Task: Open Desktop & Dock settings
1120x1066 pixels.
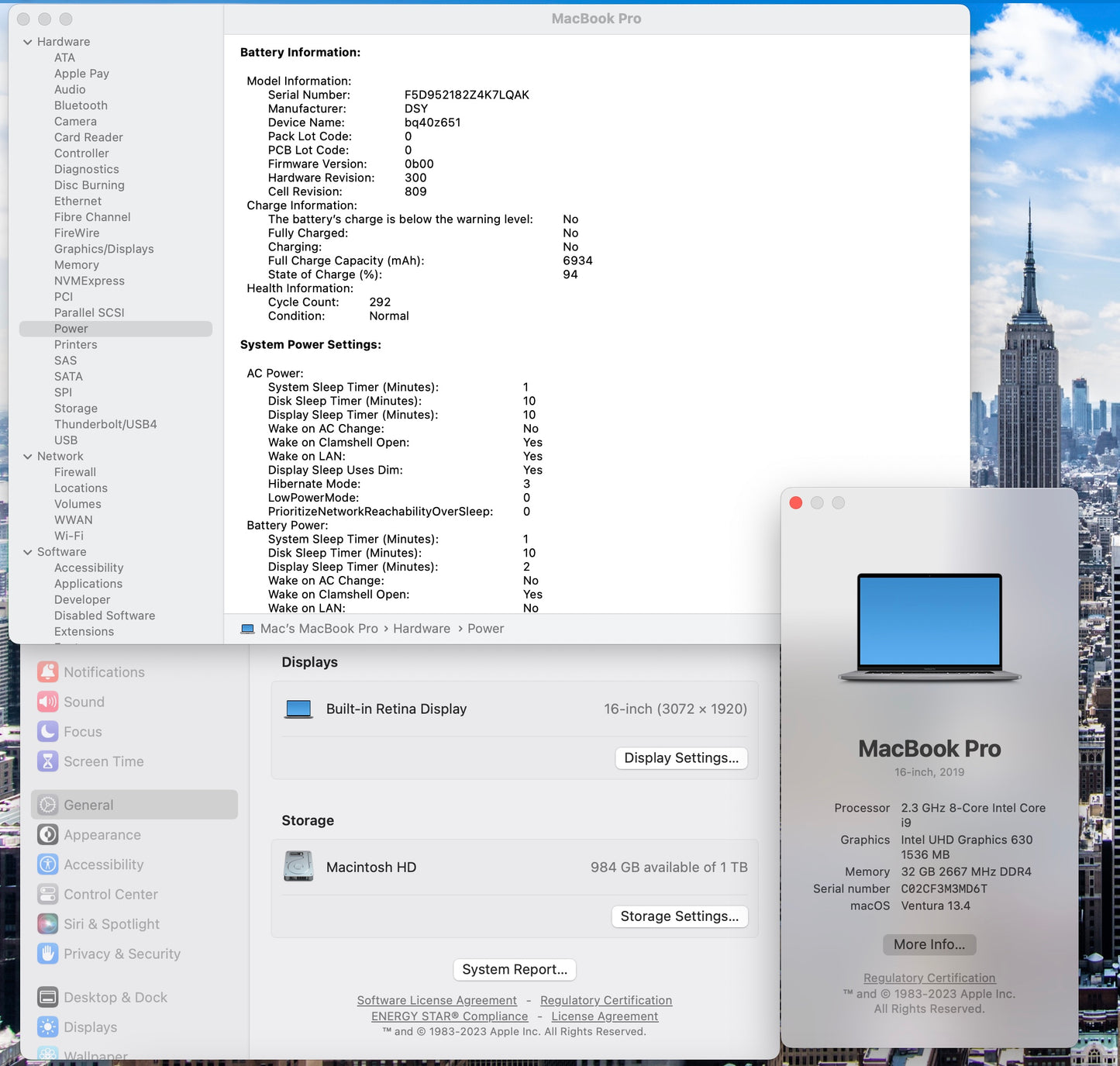Action: pos(115,997)
